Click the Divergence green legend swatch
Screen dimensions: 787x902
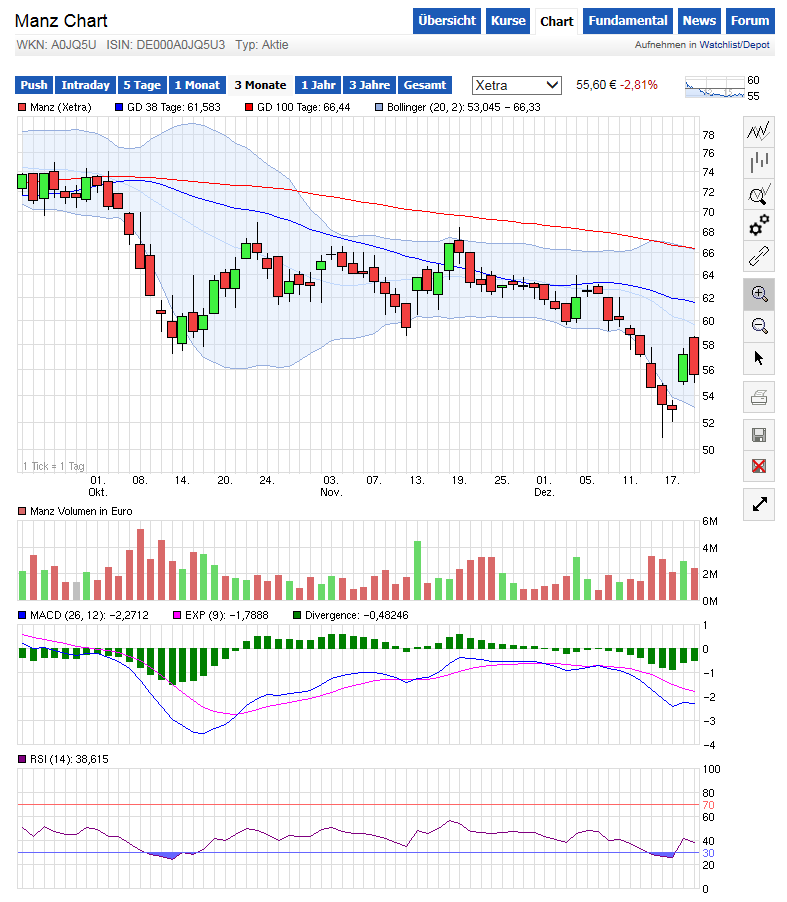point(297,615)
